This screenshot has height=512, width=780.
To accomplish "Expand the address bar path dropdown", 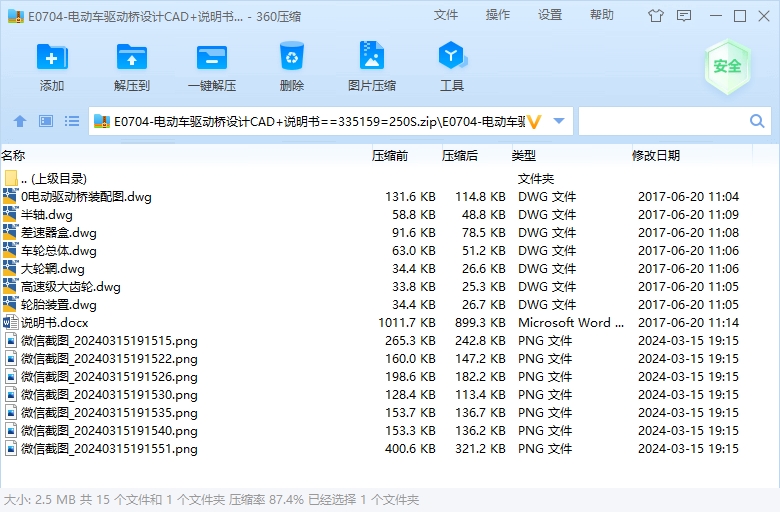I will coord(559,121).
